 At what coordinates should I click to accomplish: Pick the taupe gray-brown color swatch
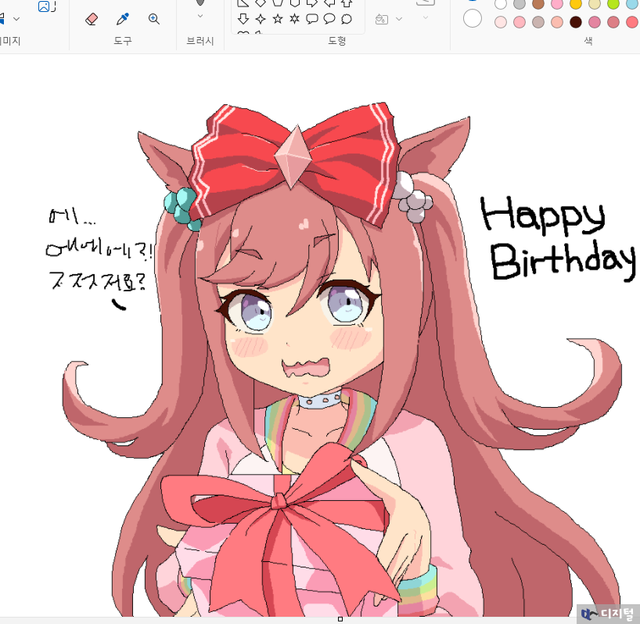tap(538, 22)
